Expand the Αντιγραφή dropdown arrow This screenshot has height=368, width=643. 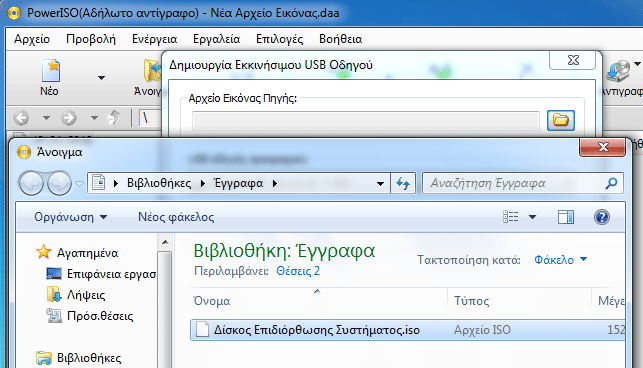[637, 64]
